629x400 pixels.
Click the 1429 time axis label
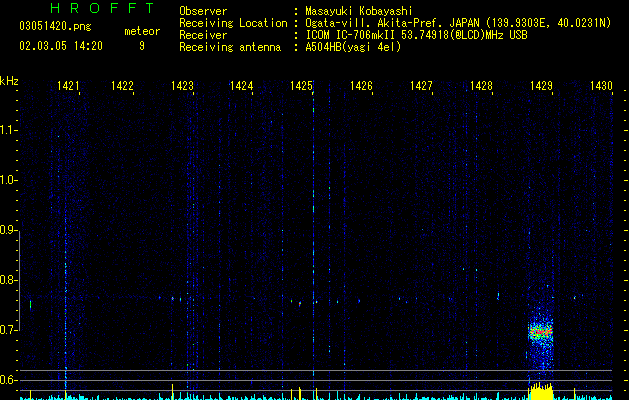point(541,86)
